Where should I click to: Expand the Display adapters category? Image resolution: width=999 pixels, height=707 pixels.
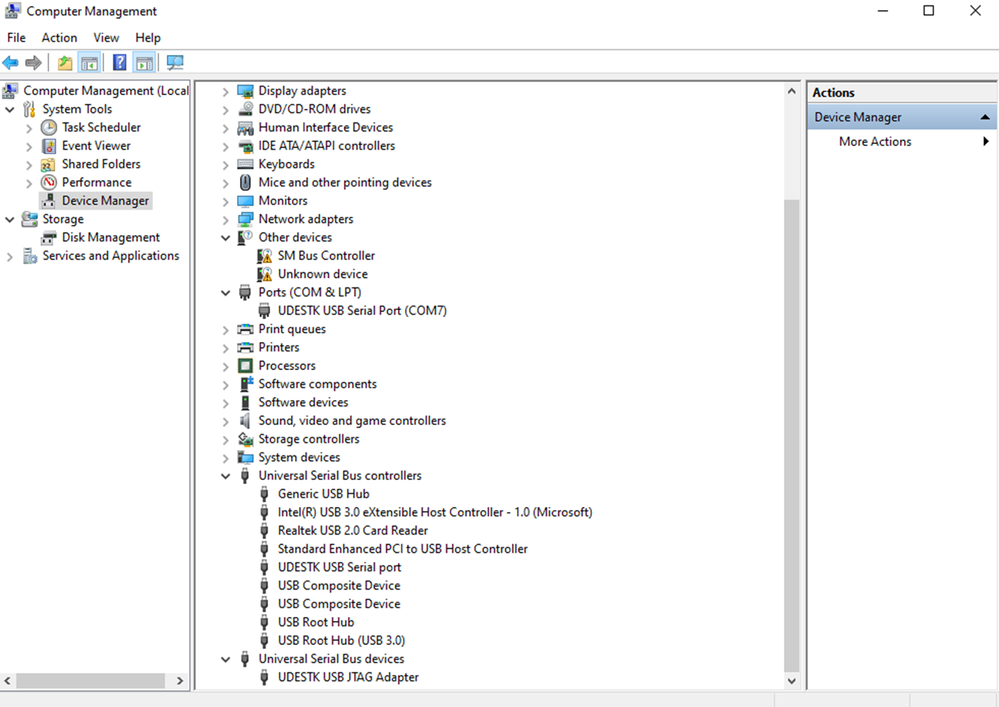[226, 92]
